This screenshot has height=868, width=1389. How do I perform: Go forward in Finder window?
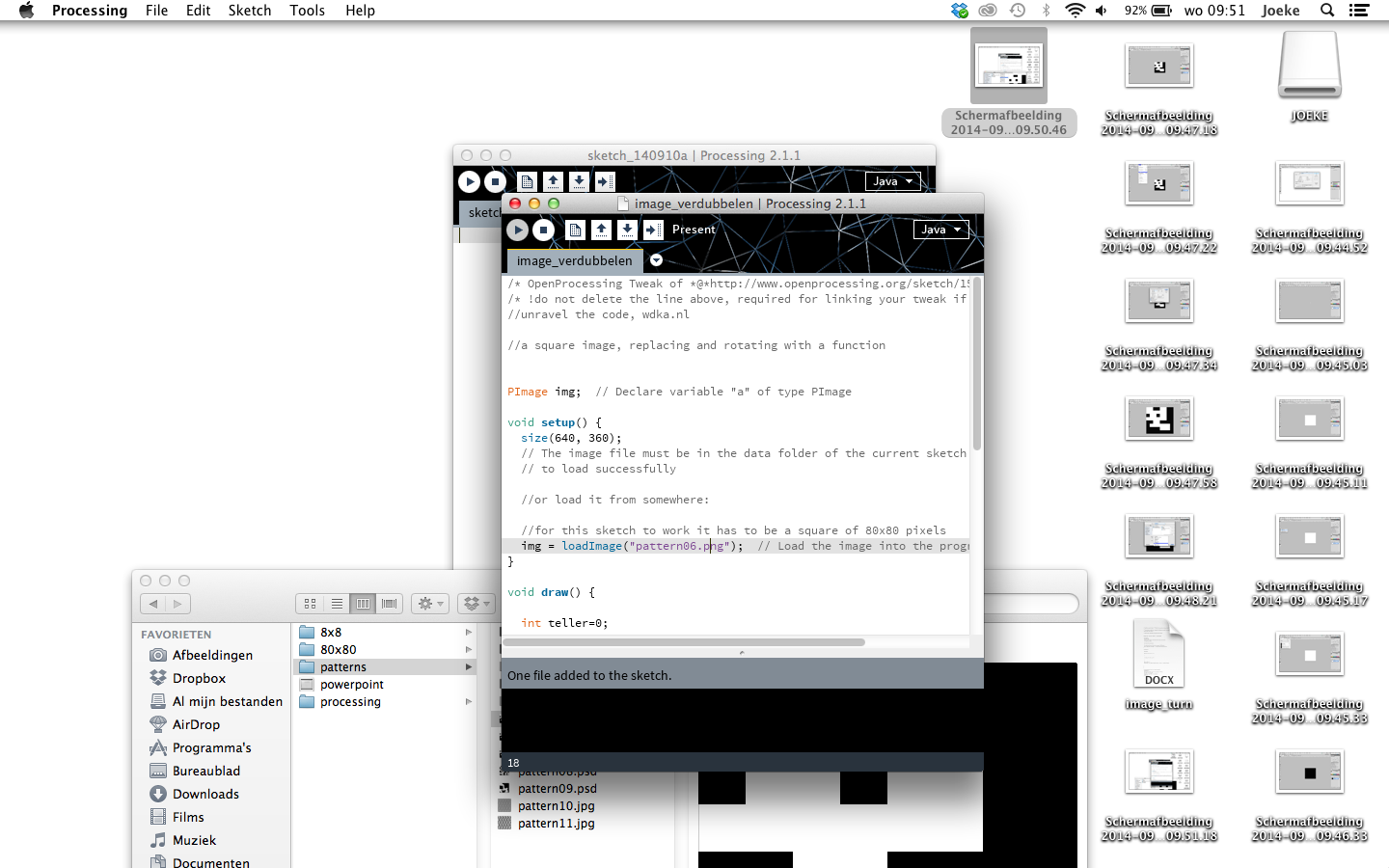(177, 604)
